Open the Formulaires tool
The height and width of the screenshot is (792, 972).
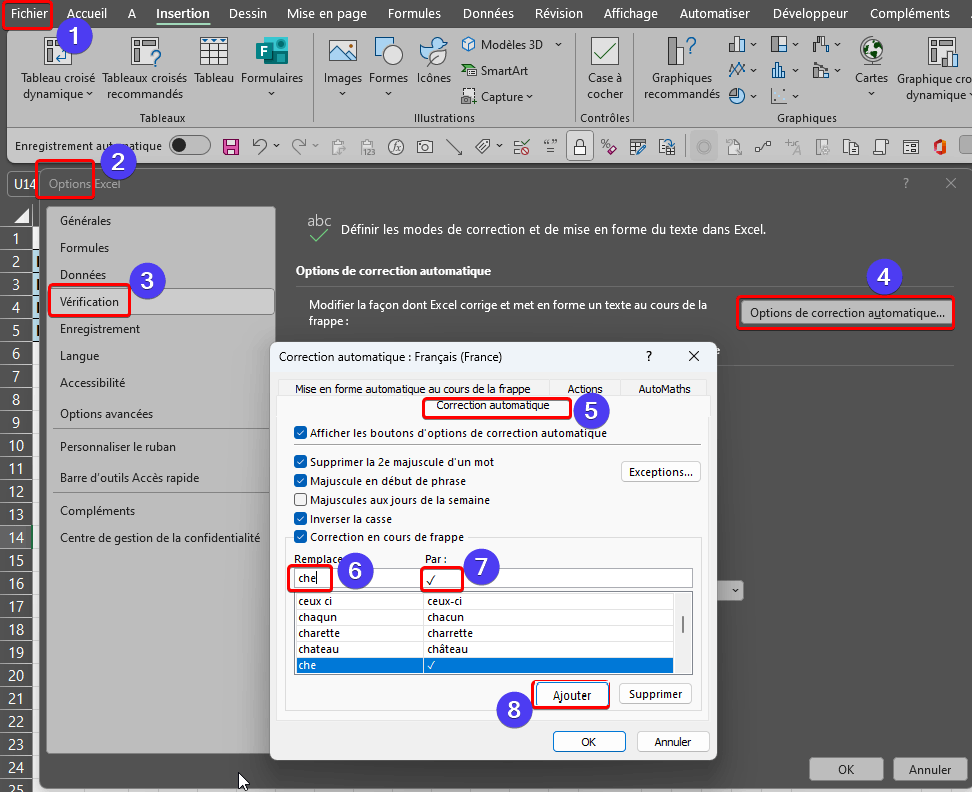272,51
